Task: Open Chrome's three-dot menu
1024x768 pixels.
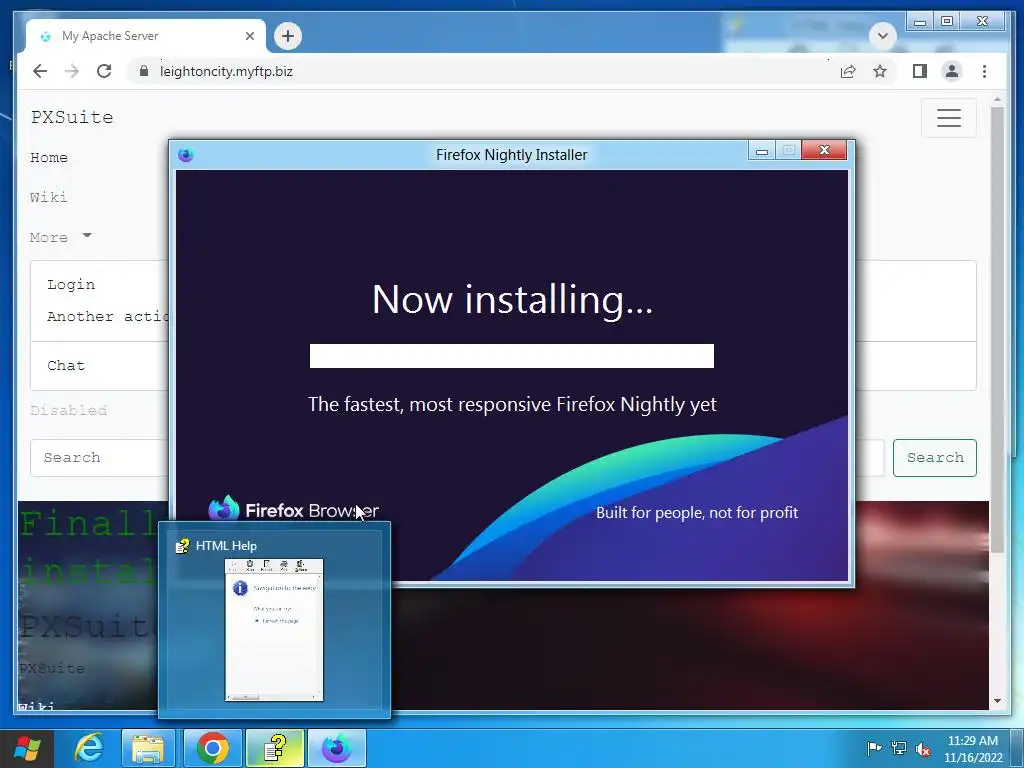Action: point(984,71)
